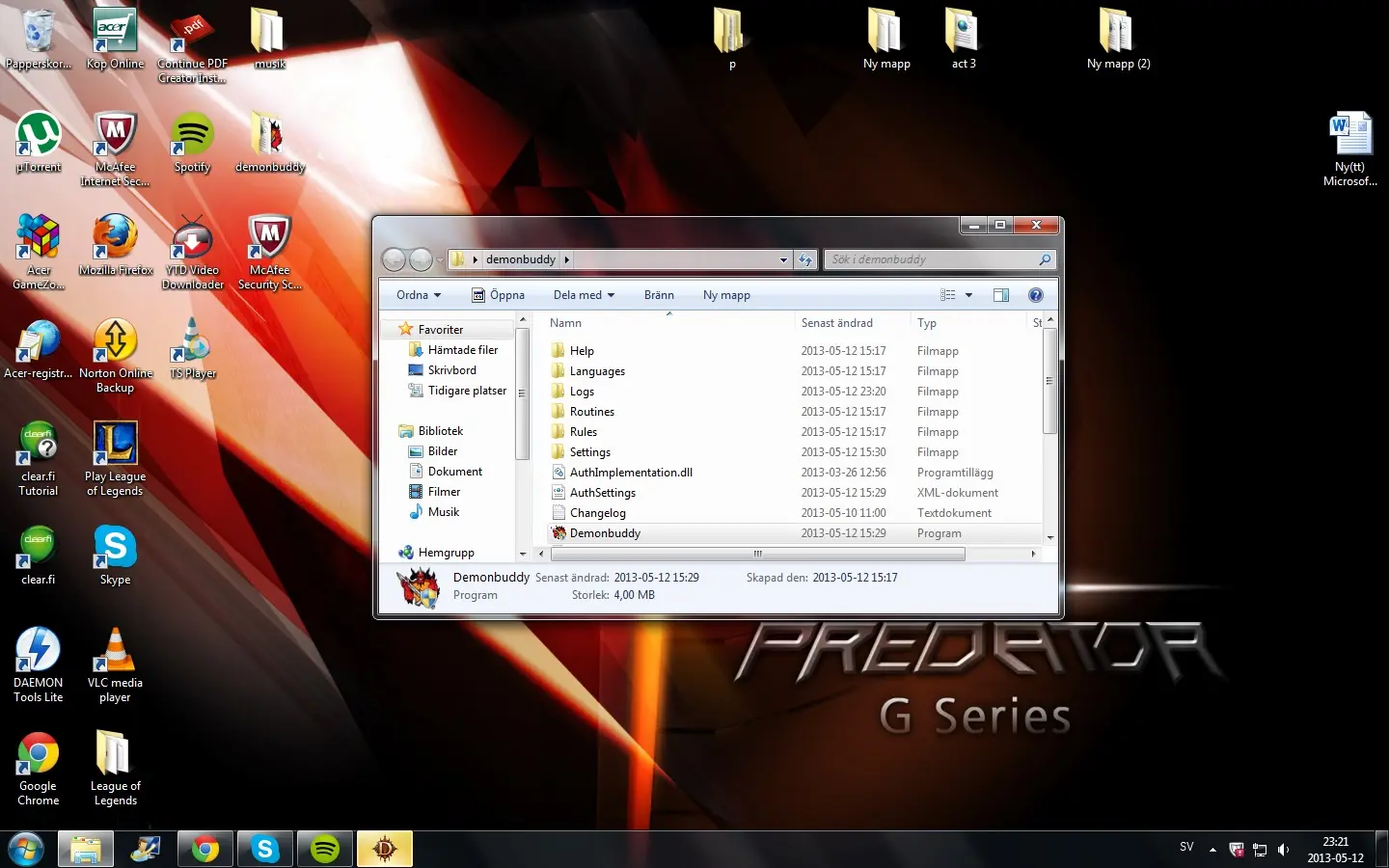Click the refresh button beside address bar
The image size is (1389, 868).
pyautogui.click(x=805, y=259)
